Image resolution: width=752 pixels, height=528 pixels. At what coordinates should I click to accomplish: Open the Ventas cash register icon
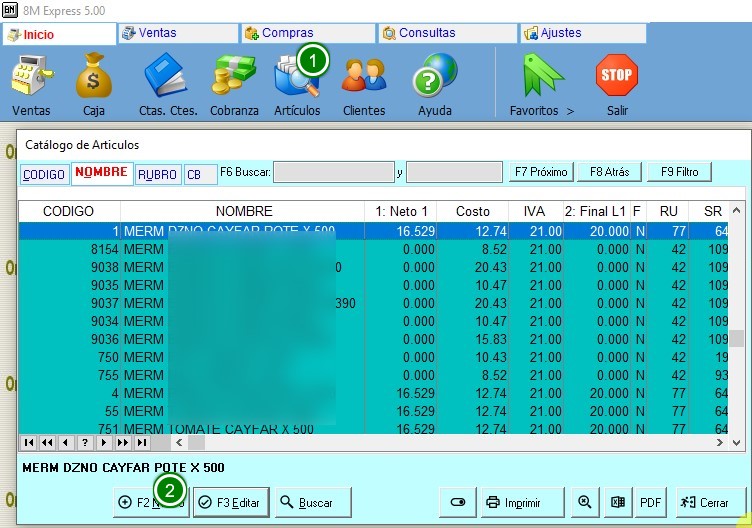(32, 75)
